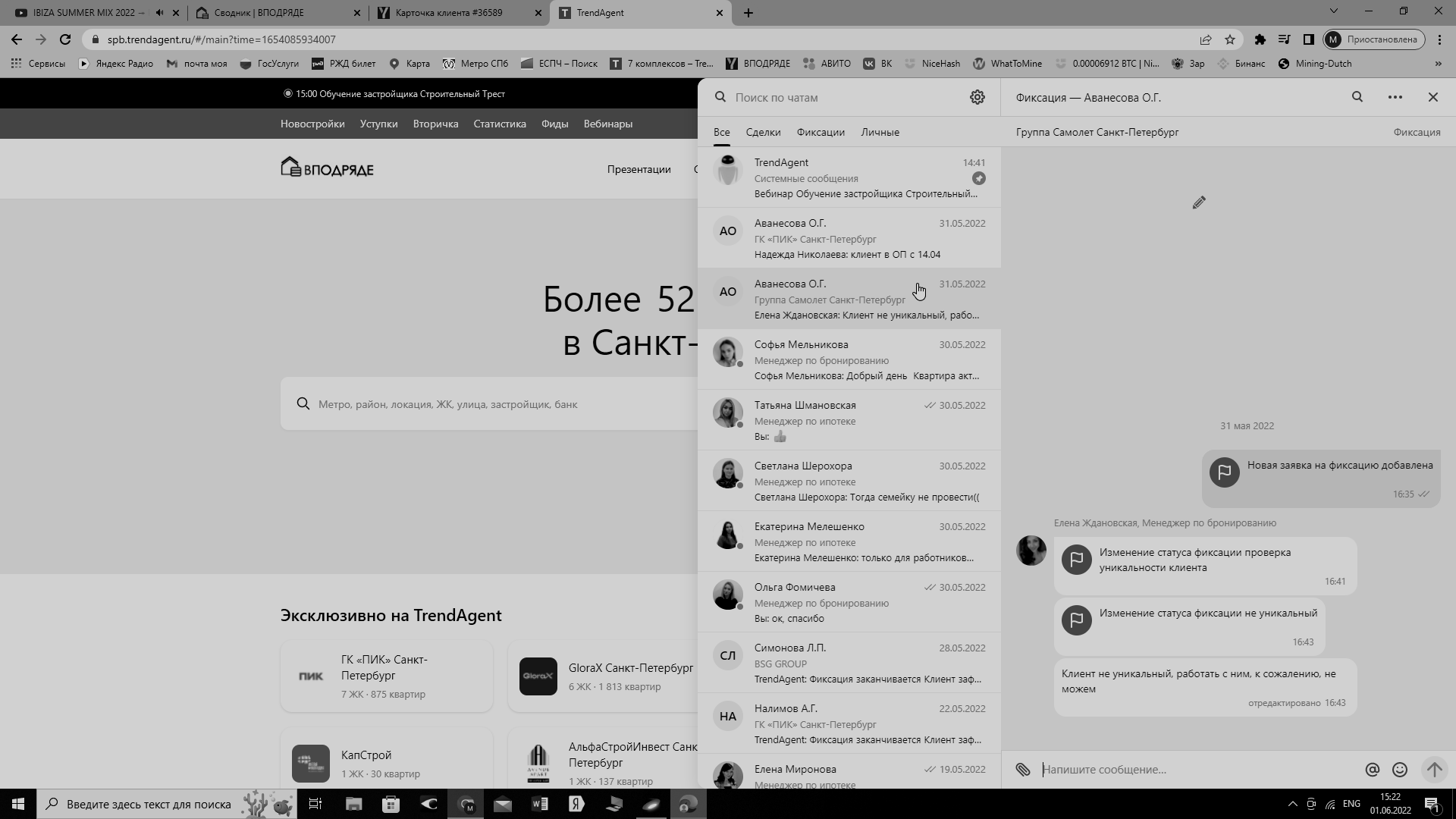
Task: Close the chat panel with X
Action: coord(1432,97)
